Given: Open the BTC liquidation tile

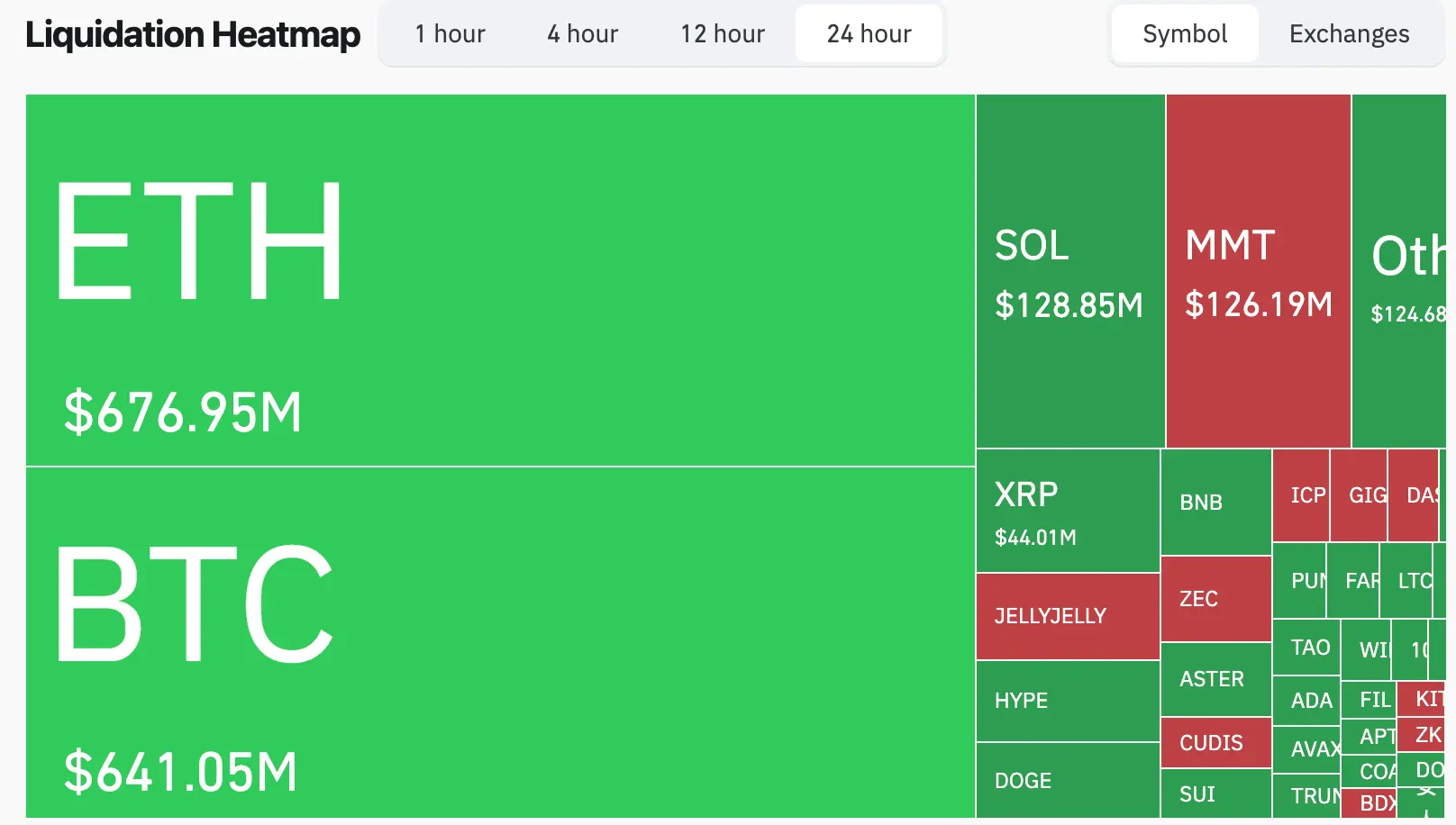Looking at the screenshot, I should (496, 630).
